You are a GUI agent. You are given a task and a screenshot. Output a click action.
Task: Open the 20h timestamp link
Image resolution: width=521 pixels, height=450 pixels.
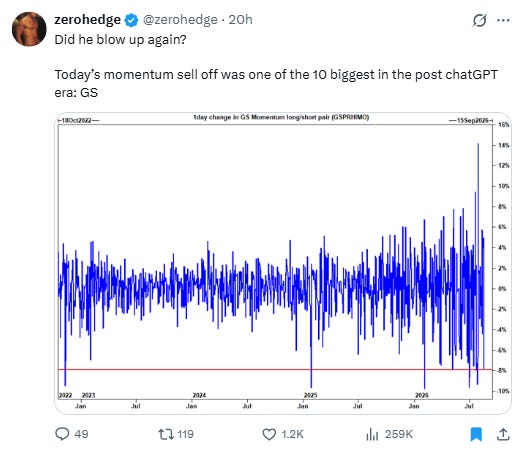coord(240,20)
